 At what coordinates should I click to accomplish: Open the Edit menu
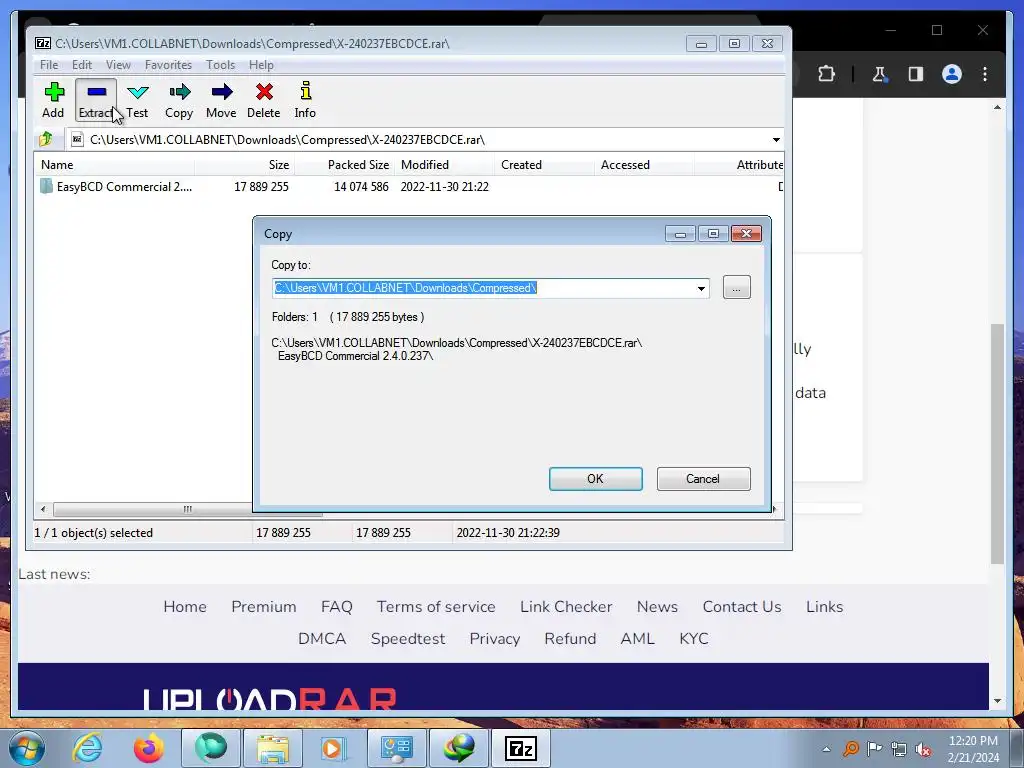tap(82, 65)
